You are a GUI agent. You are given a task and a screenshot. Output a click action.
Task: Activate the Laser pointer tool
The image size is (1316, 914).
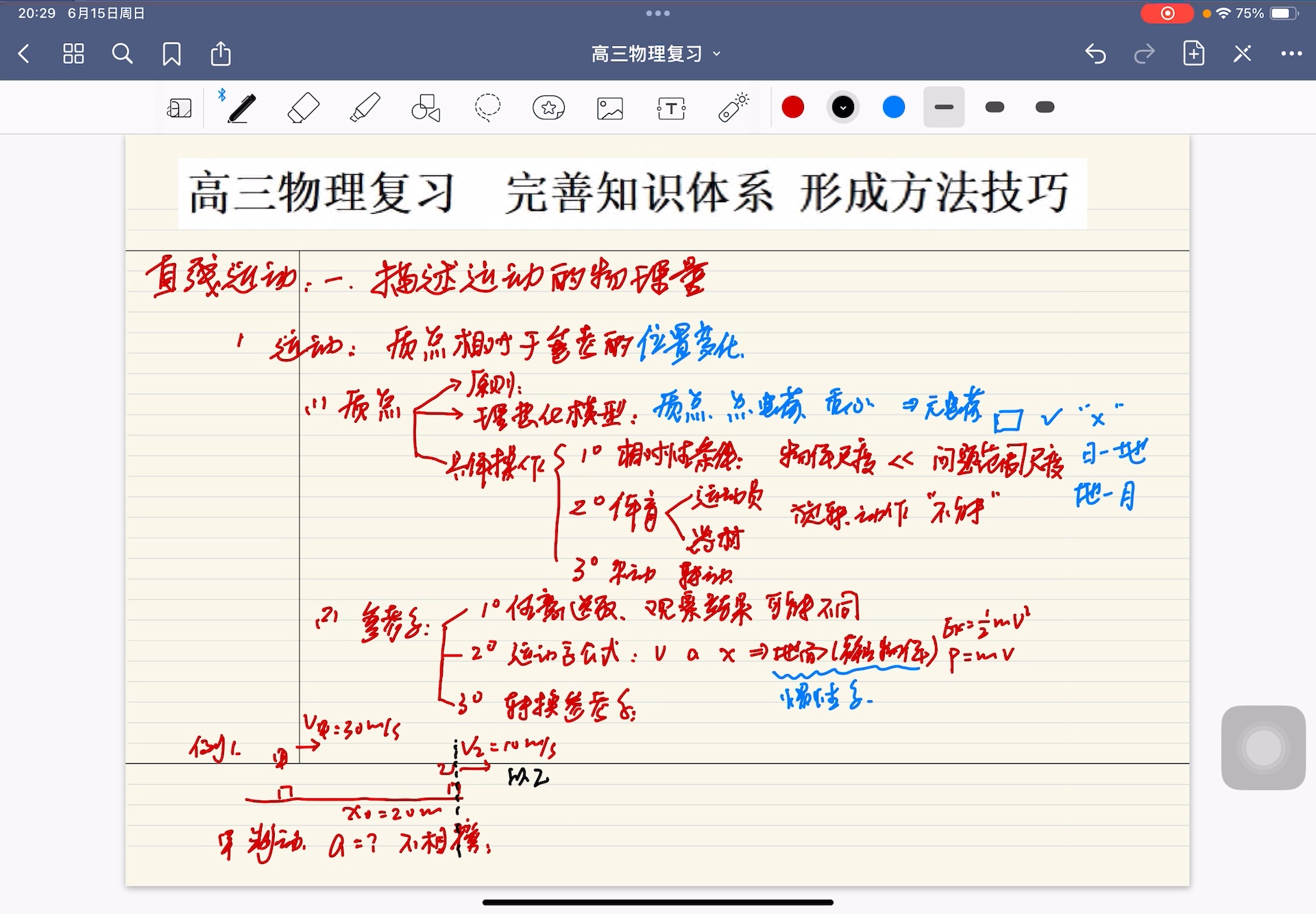pos(733,108)
